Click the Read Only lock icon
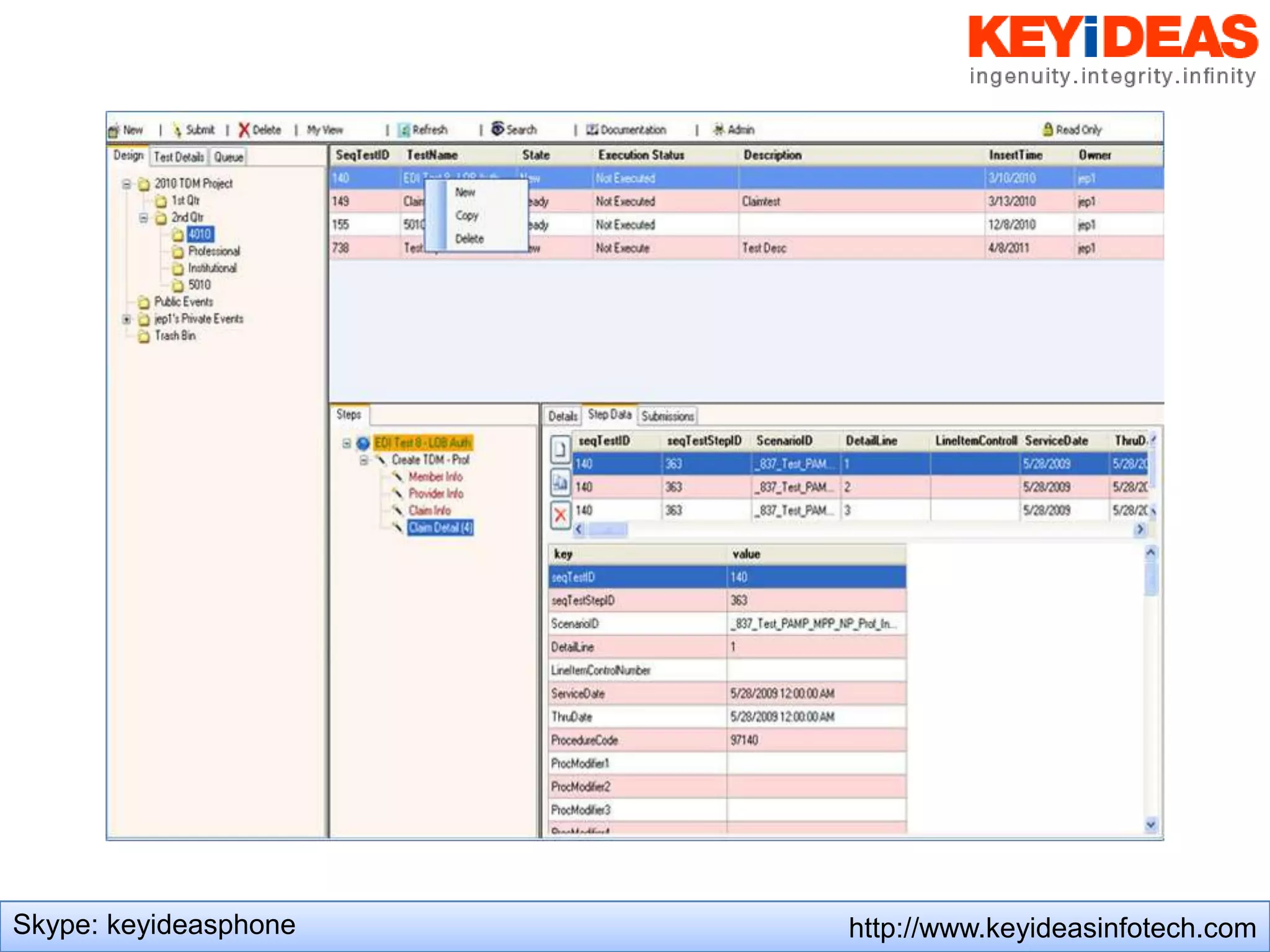 [x=1048, y=130]
